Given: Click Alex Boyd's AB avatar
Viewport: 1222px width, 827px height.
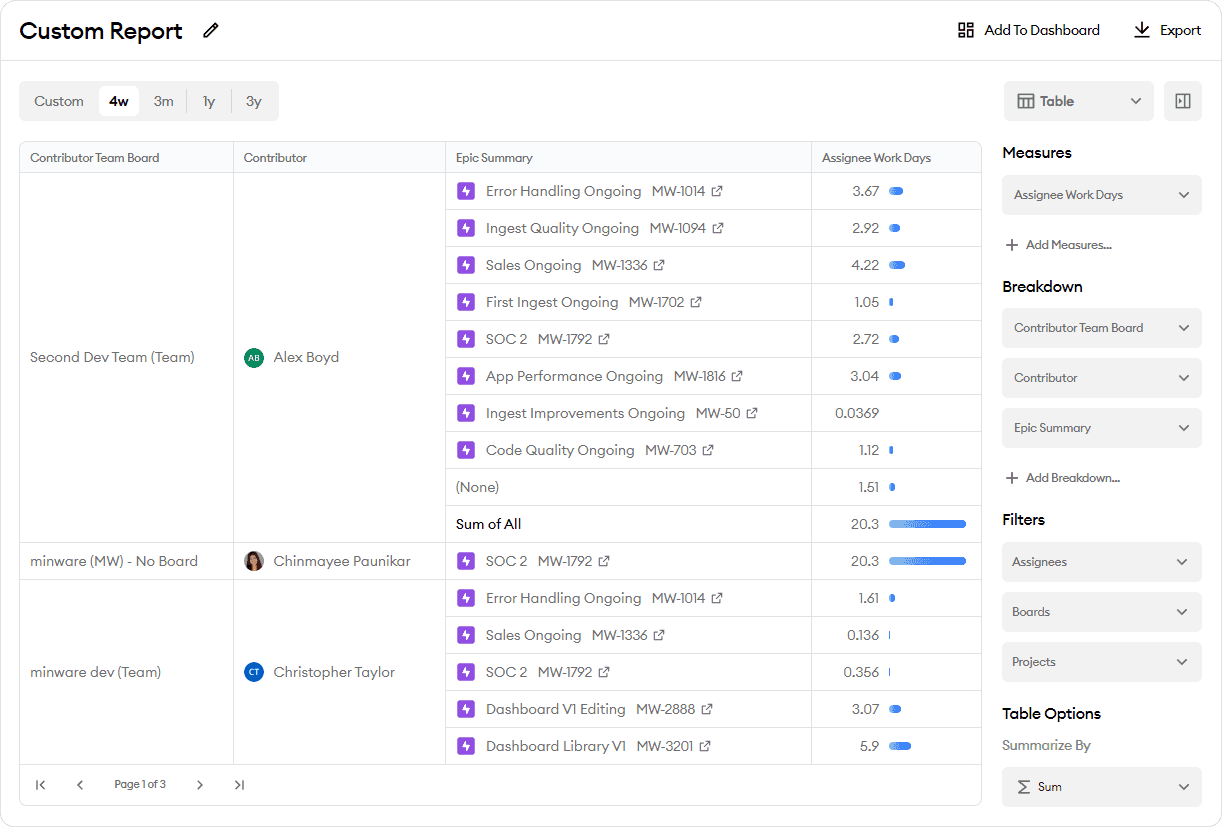Looking at the screenshot, I should click(254, 357).
